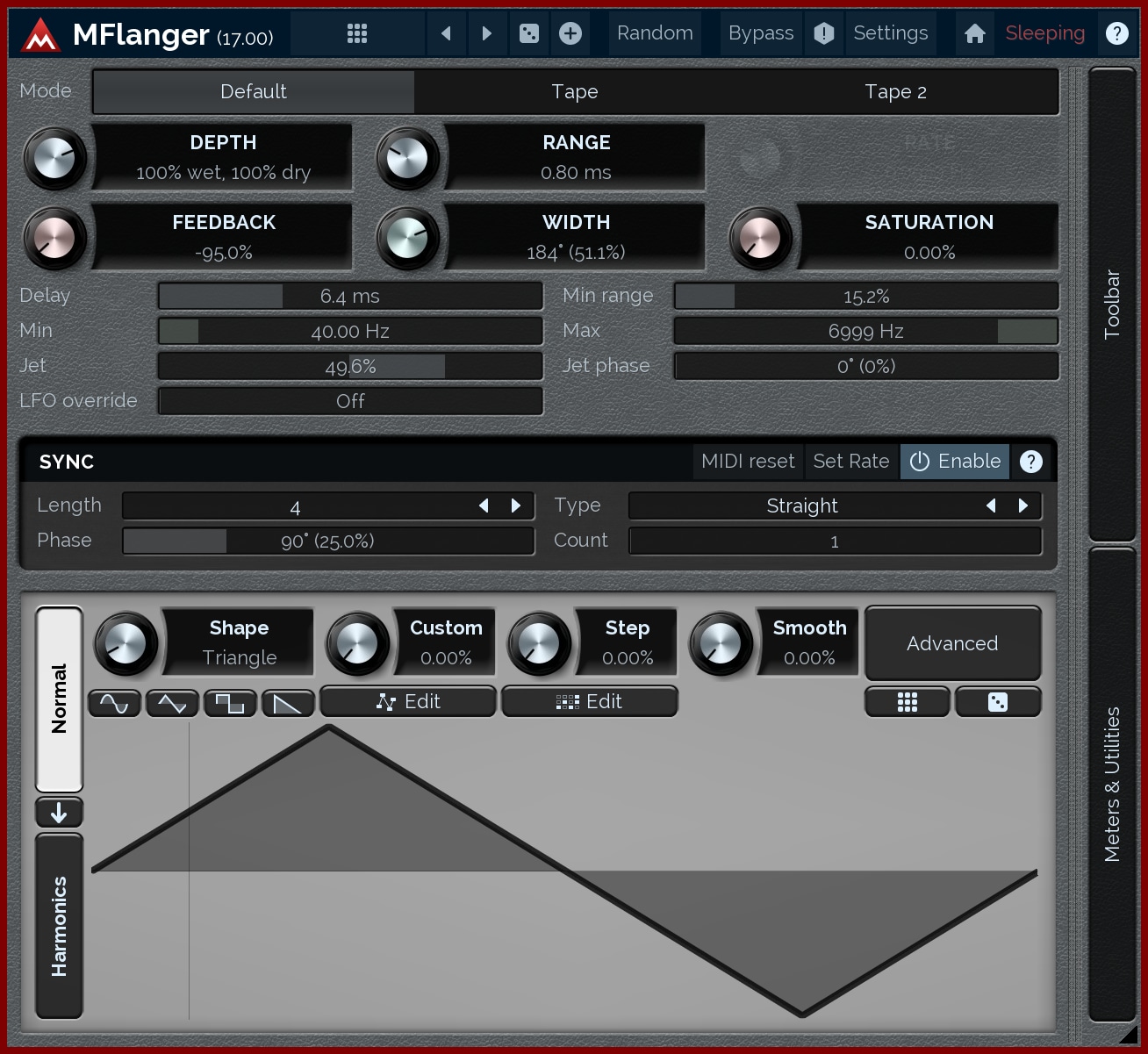
Task: Toggle the LFO override Off field
Action: (x=350, y=401)
